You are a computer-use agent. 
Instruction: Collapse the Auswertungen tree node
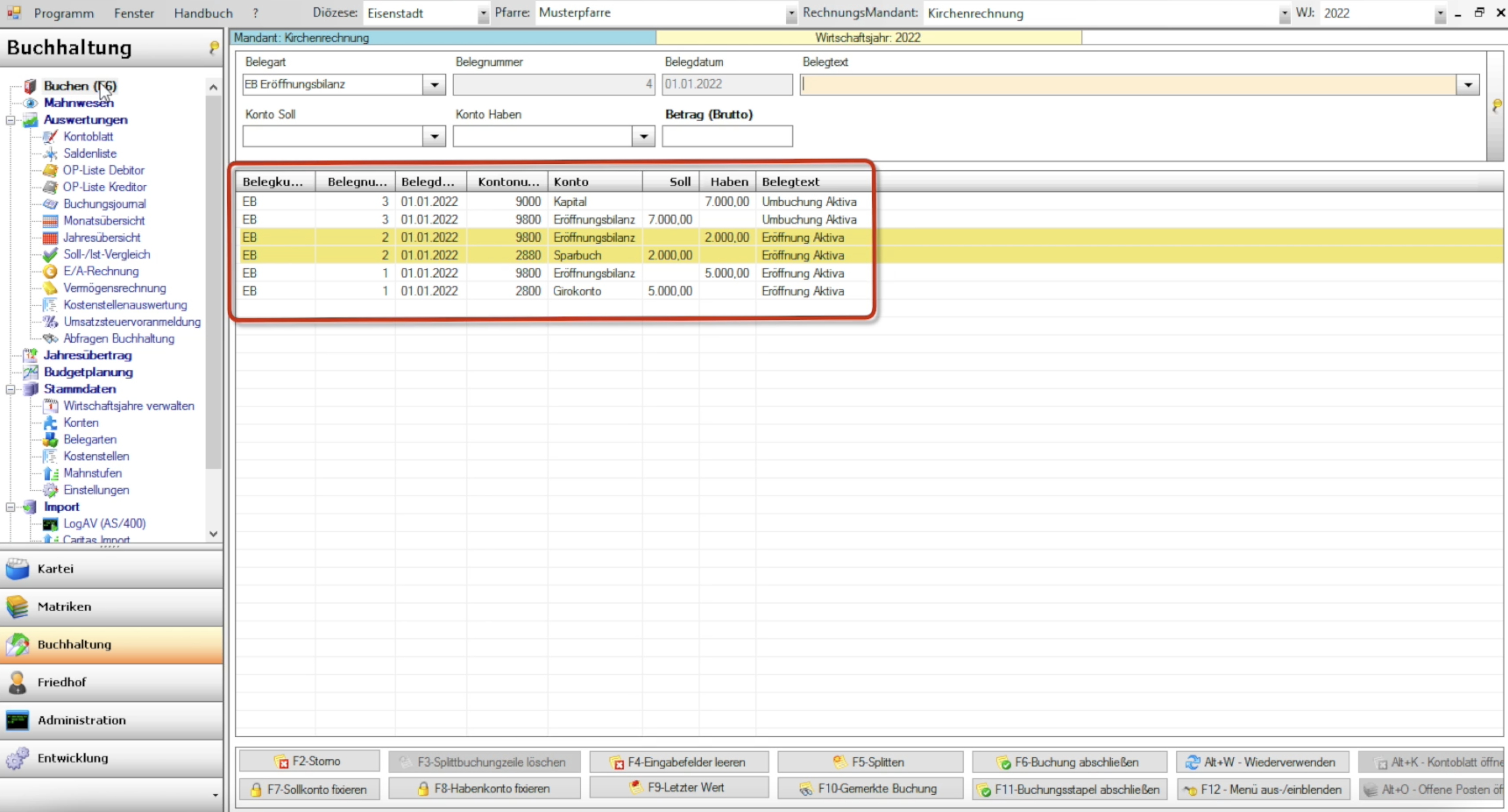coord(11,120)
